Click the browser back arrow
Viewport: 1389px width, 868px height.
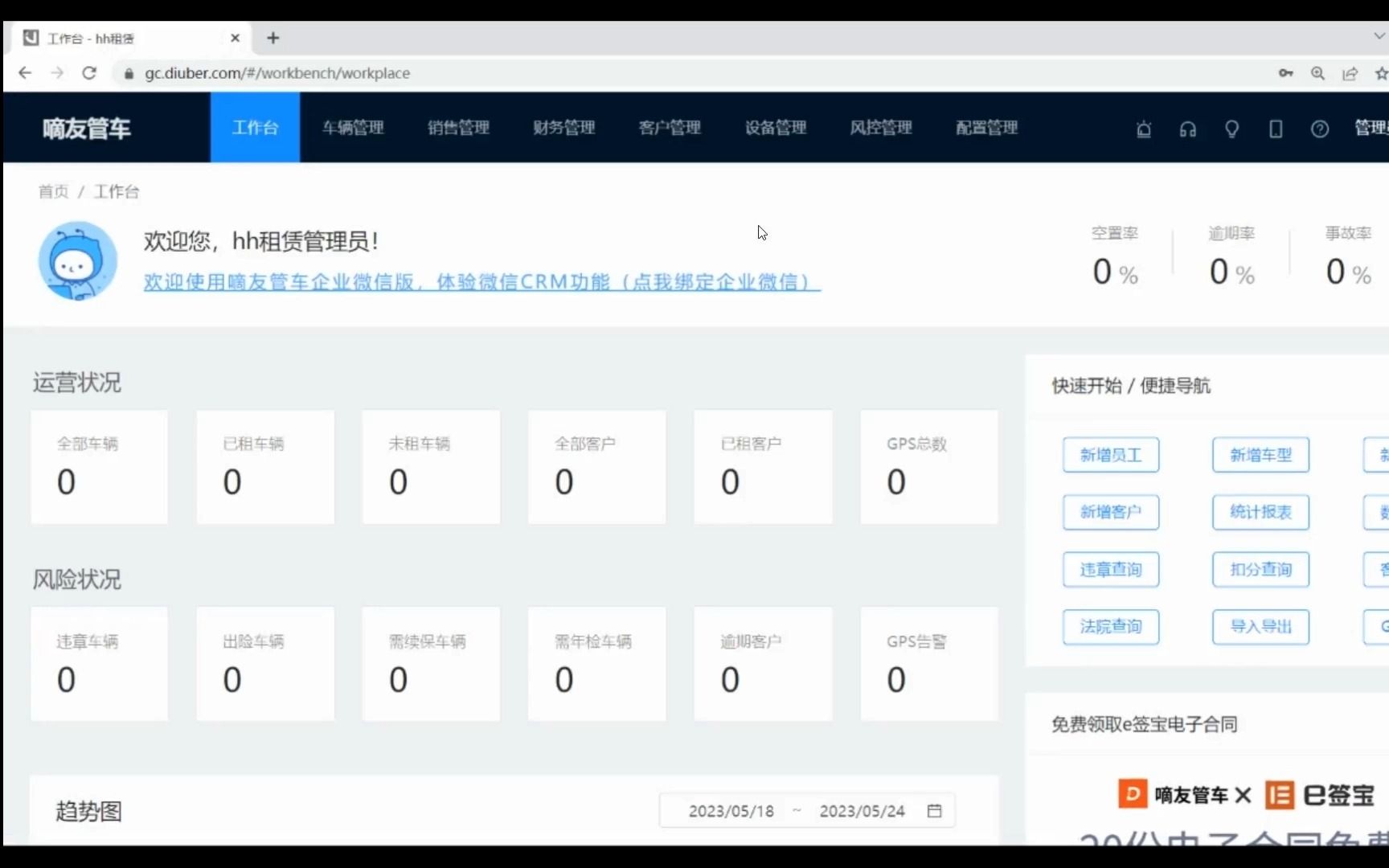[25, 73]
